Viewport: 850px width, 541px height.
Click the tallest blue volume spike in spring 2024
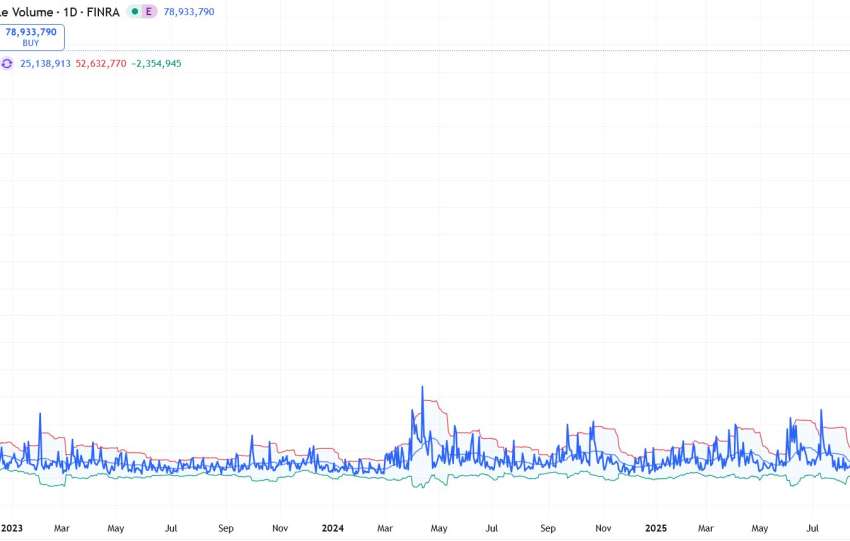pos(422,388)
